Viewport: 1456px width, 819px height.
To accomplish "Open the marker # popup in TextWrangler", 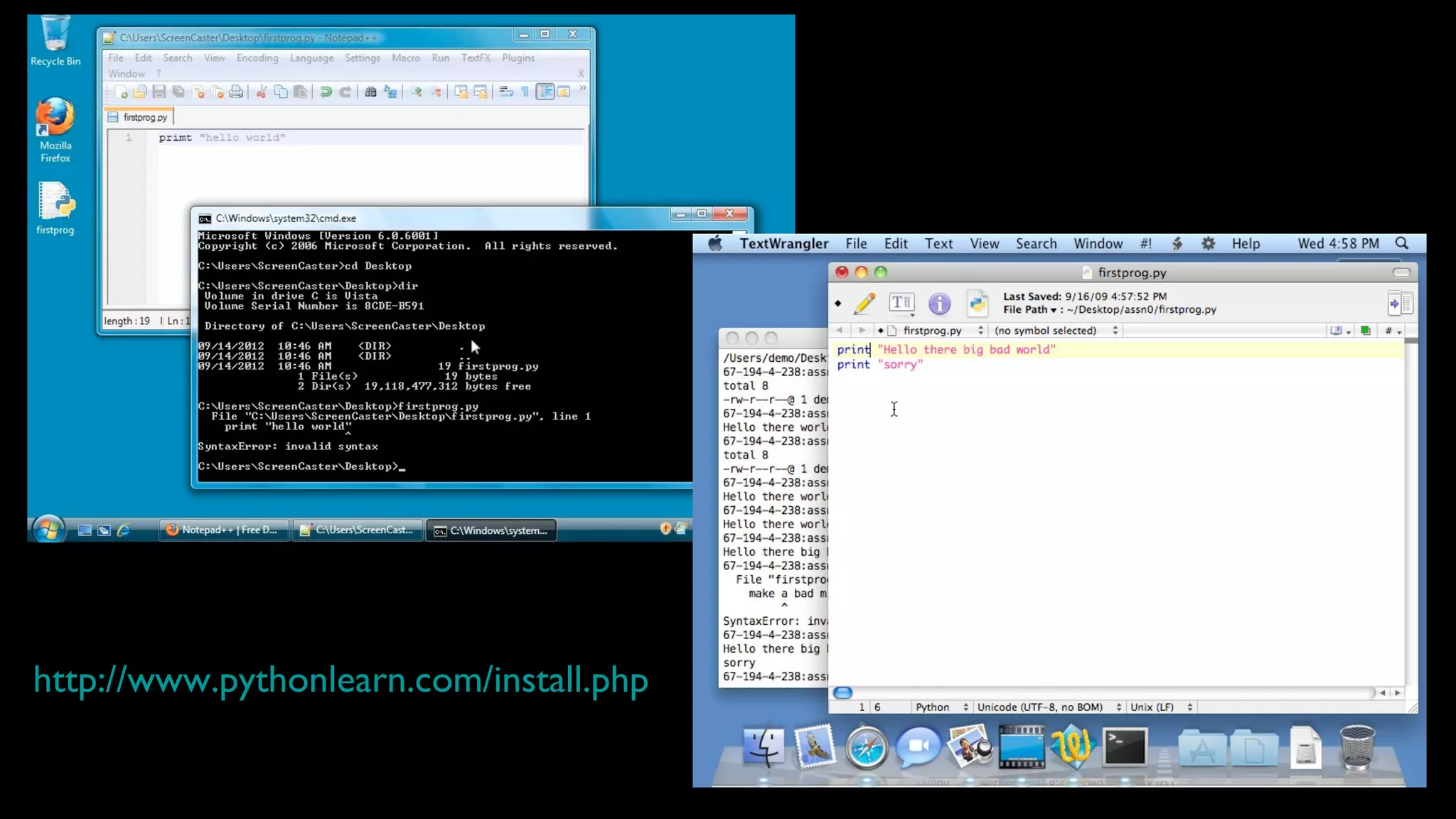I will pos(1392,331).
